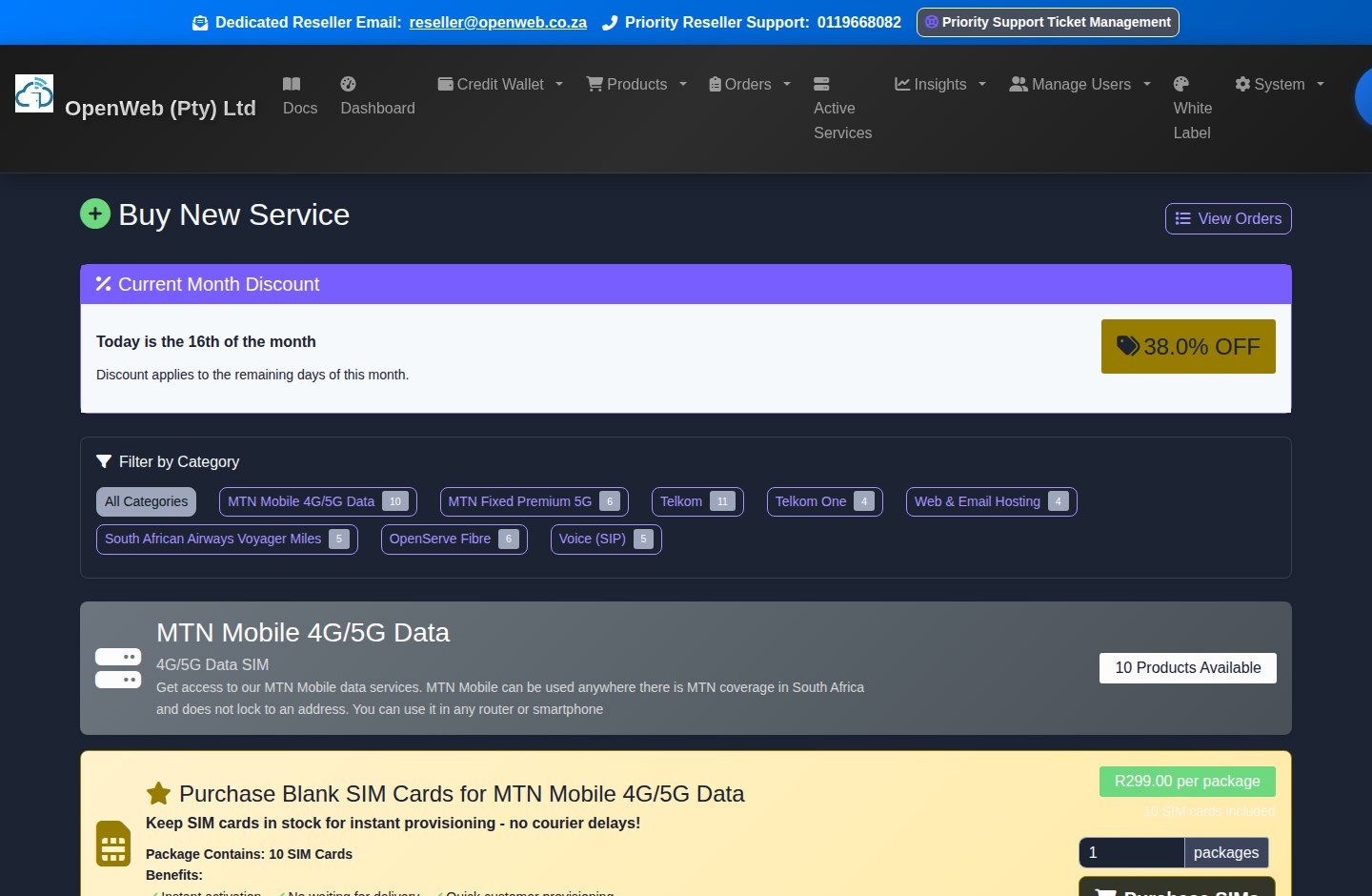The height and width of the screenshot is (896, 1372).
Task: Filter by Web & Email Hosting
Action: click(992, 501)
